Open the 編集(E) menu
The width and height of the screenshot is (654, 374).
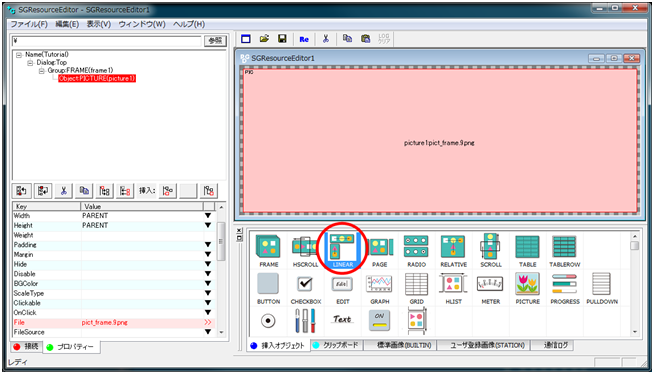tap(67, 24)
